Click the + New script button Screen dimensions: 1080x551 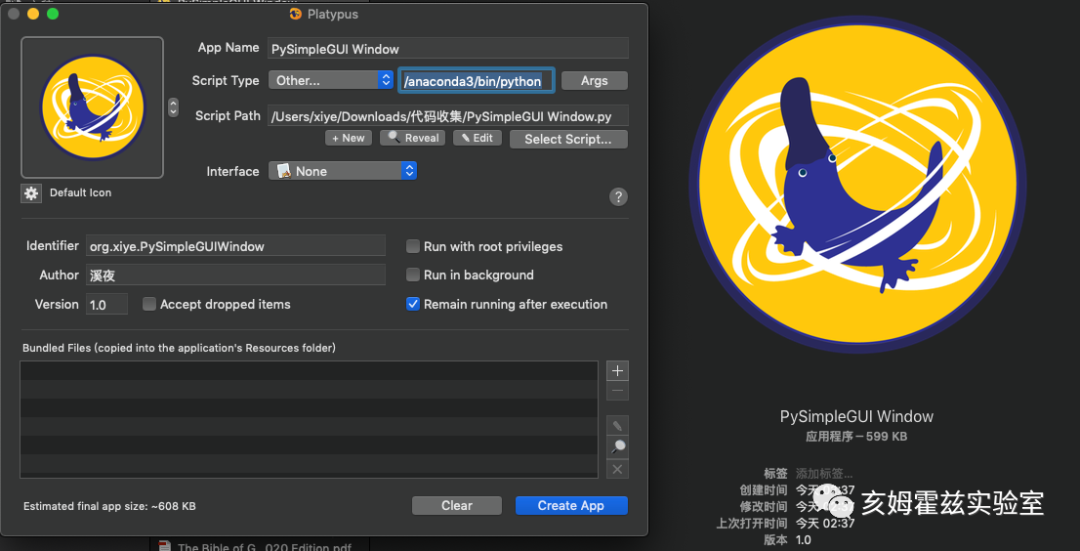tap(349, 138)
